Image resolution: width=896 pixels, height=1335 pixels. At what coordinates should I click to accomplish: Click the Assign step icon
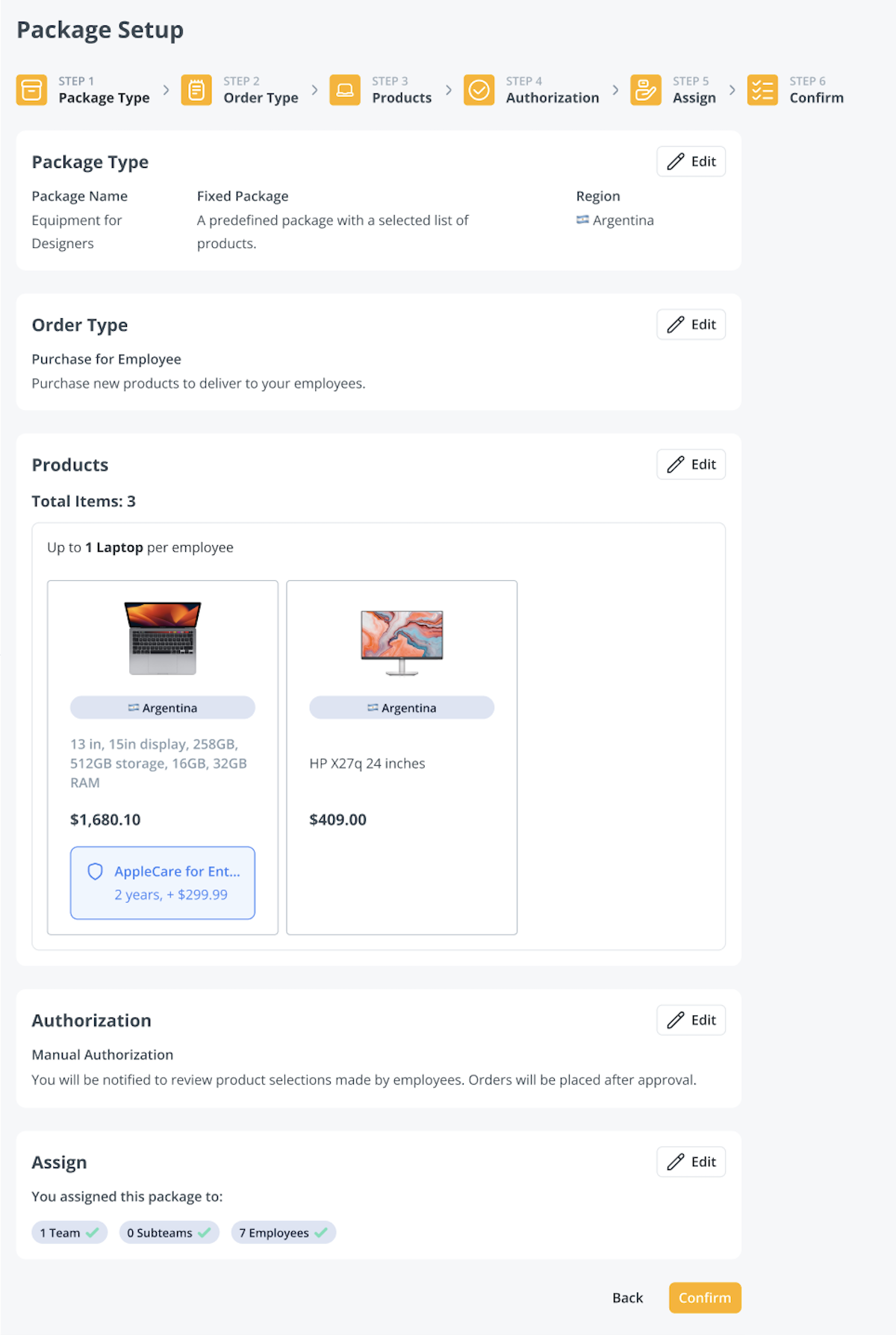645,90
